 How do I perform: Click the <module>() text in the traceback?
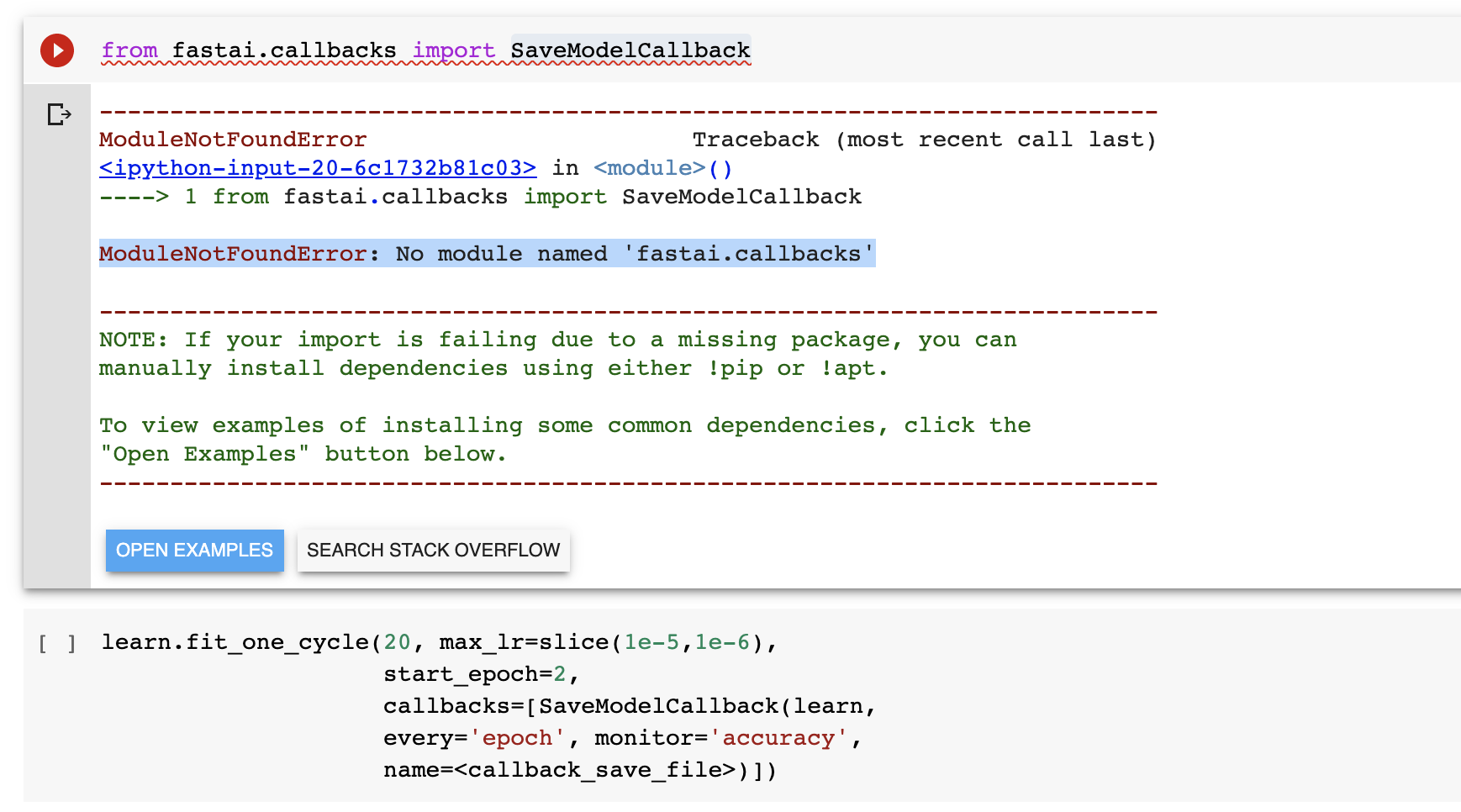tap(662, 168)
